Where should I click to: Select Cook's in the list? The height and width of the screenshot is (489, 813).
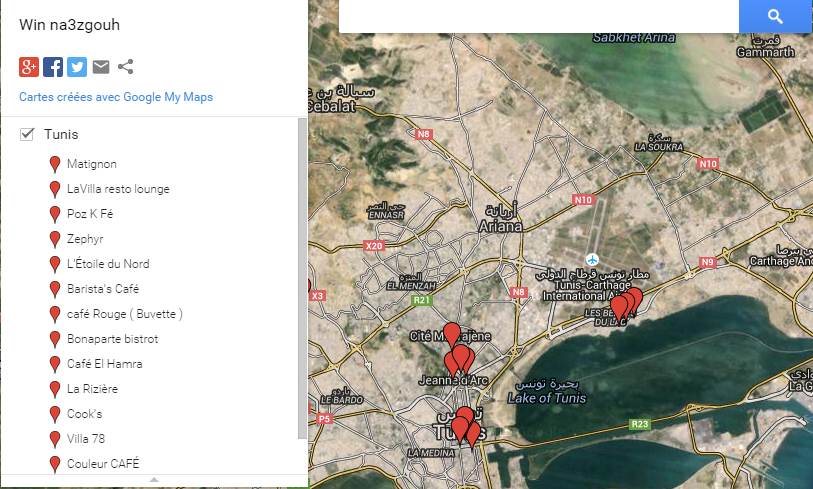point(85,414)
